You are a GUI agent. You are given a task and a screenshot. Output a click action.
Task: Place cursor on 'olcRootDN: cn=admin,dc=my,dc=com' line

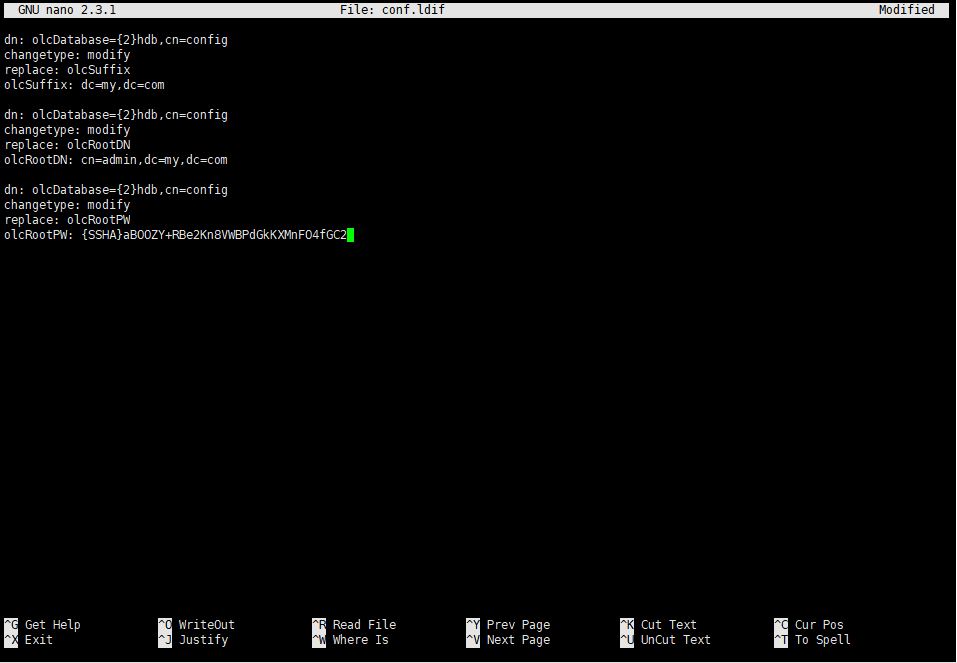[x=116, y=160]
